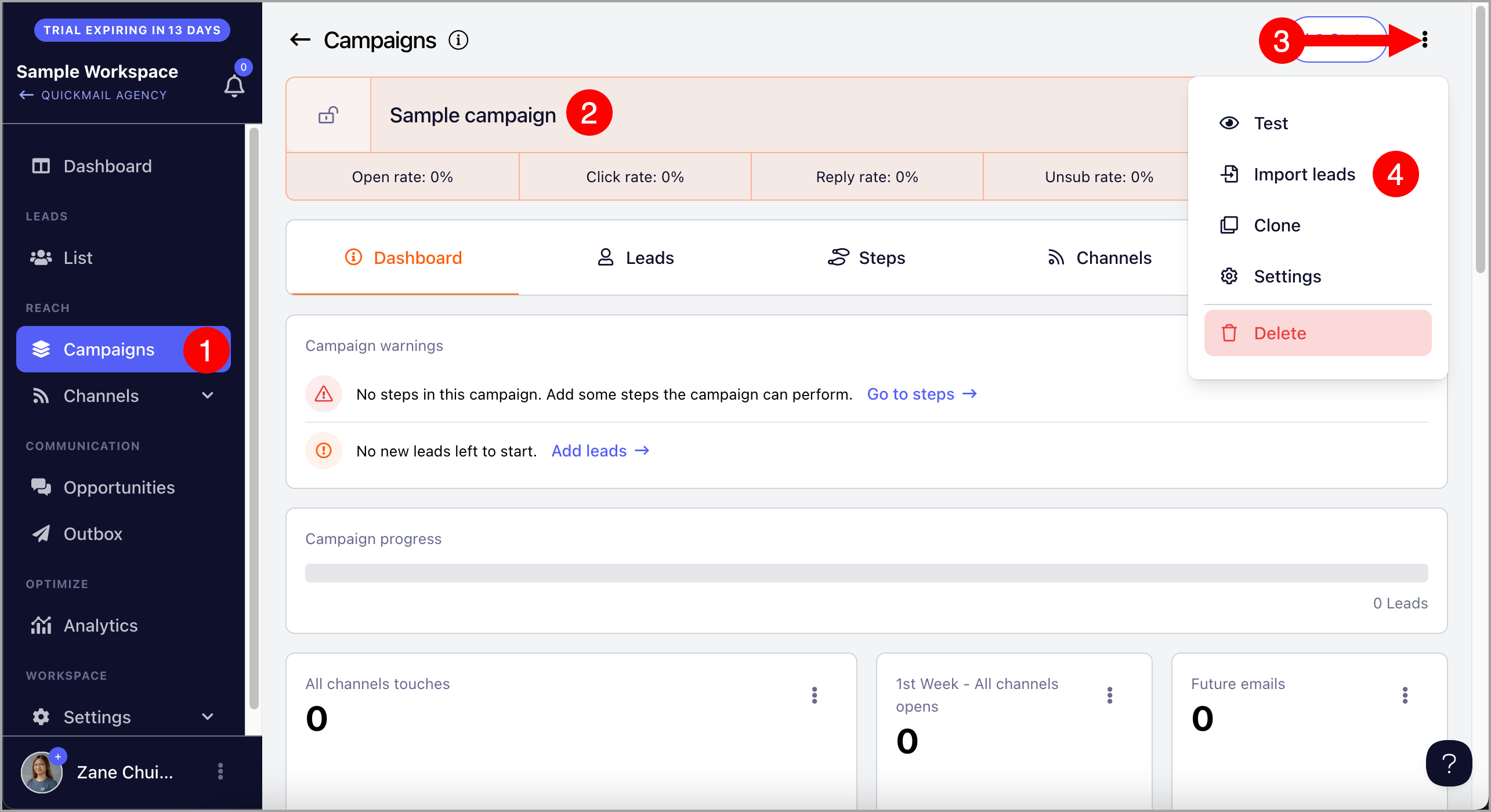1491x812 pixels.
Task: Follow the Add leads link
Action: click(x=600, y=451)
